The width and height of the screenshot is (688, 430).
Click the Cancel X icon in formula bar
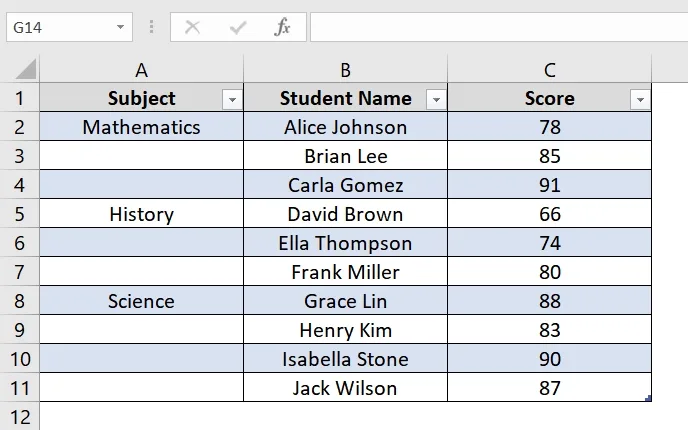(193, 28)
